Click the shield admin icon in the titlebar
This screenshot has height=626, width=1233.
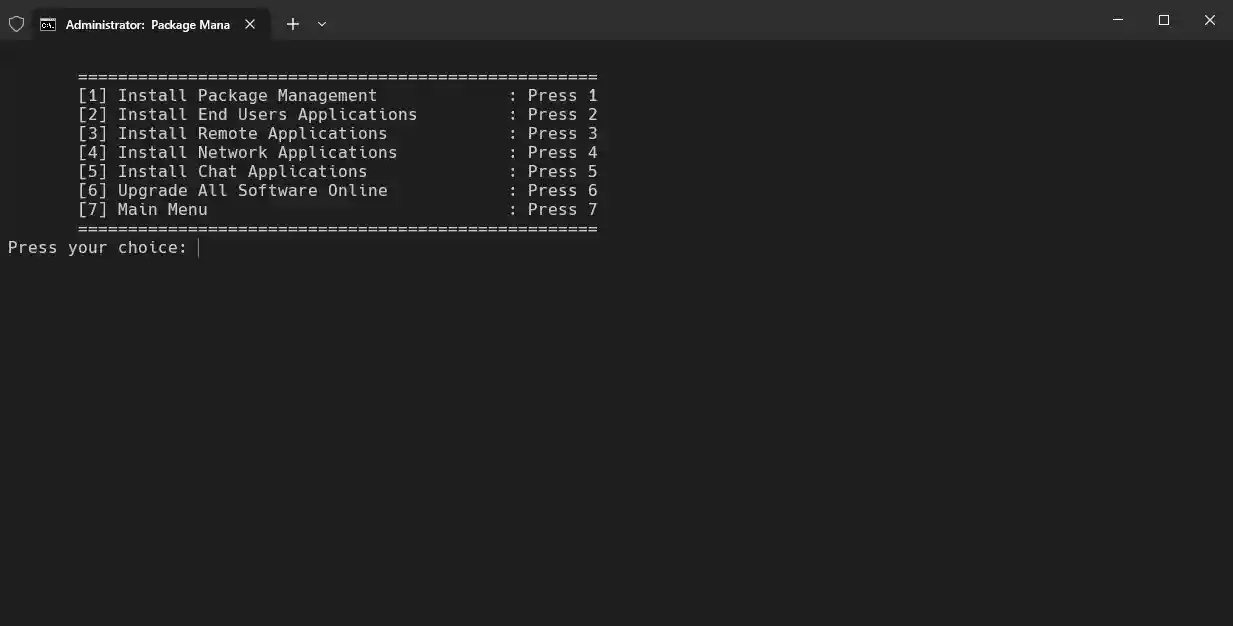(16, 23)
